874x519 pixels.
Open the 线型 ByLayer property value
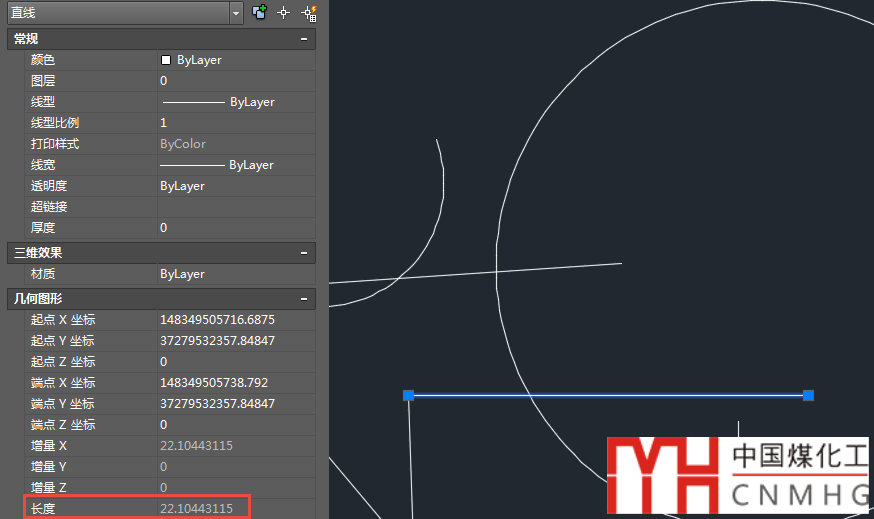235,102
